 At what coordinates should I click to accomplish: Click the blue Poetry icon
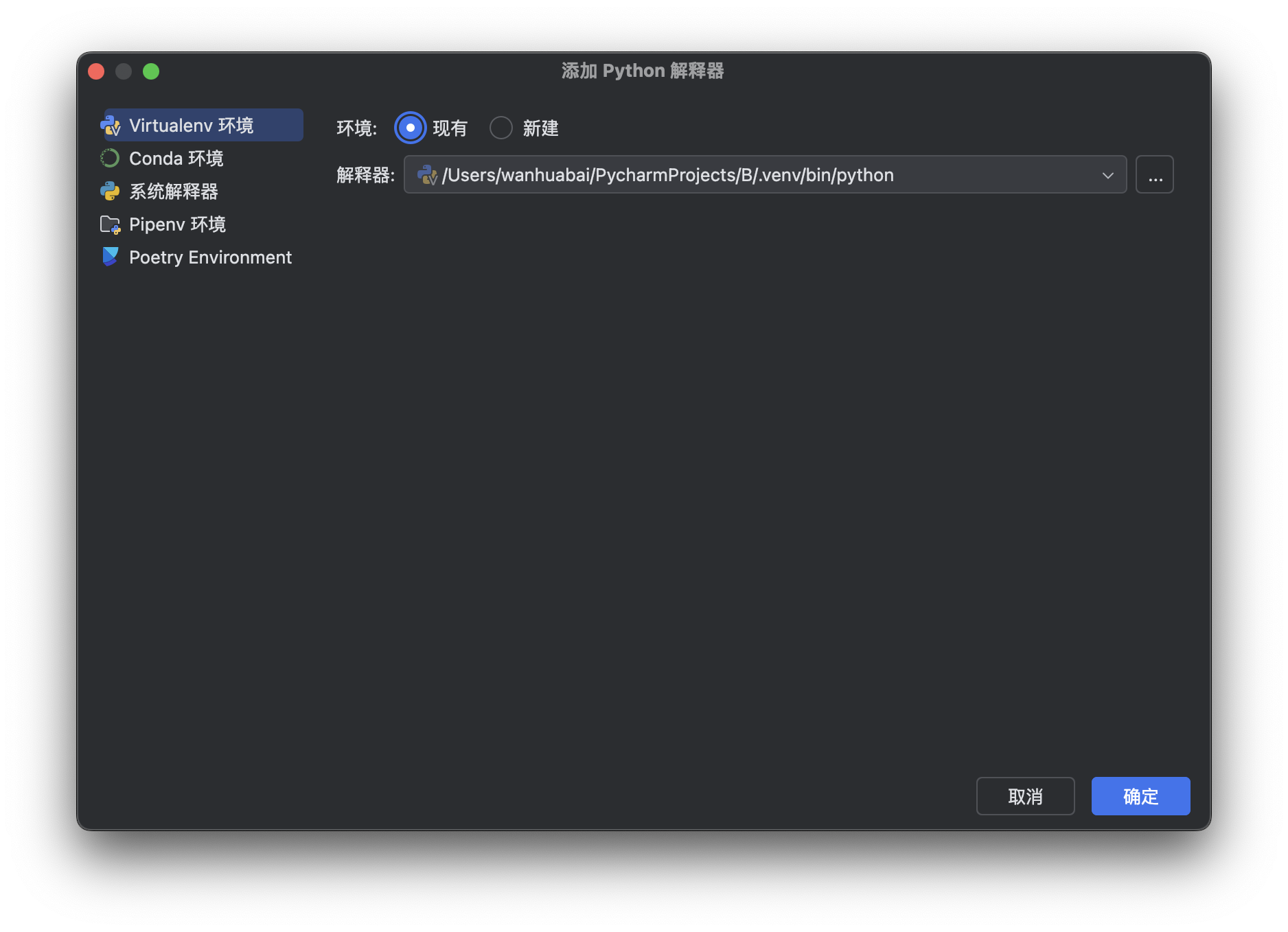pos(110,257)
